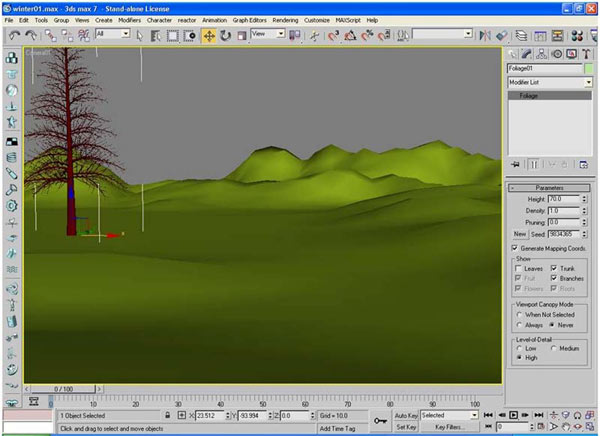Set Level-of-Detail to High
Viewport: 600px width, 436px height.
519,358
